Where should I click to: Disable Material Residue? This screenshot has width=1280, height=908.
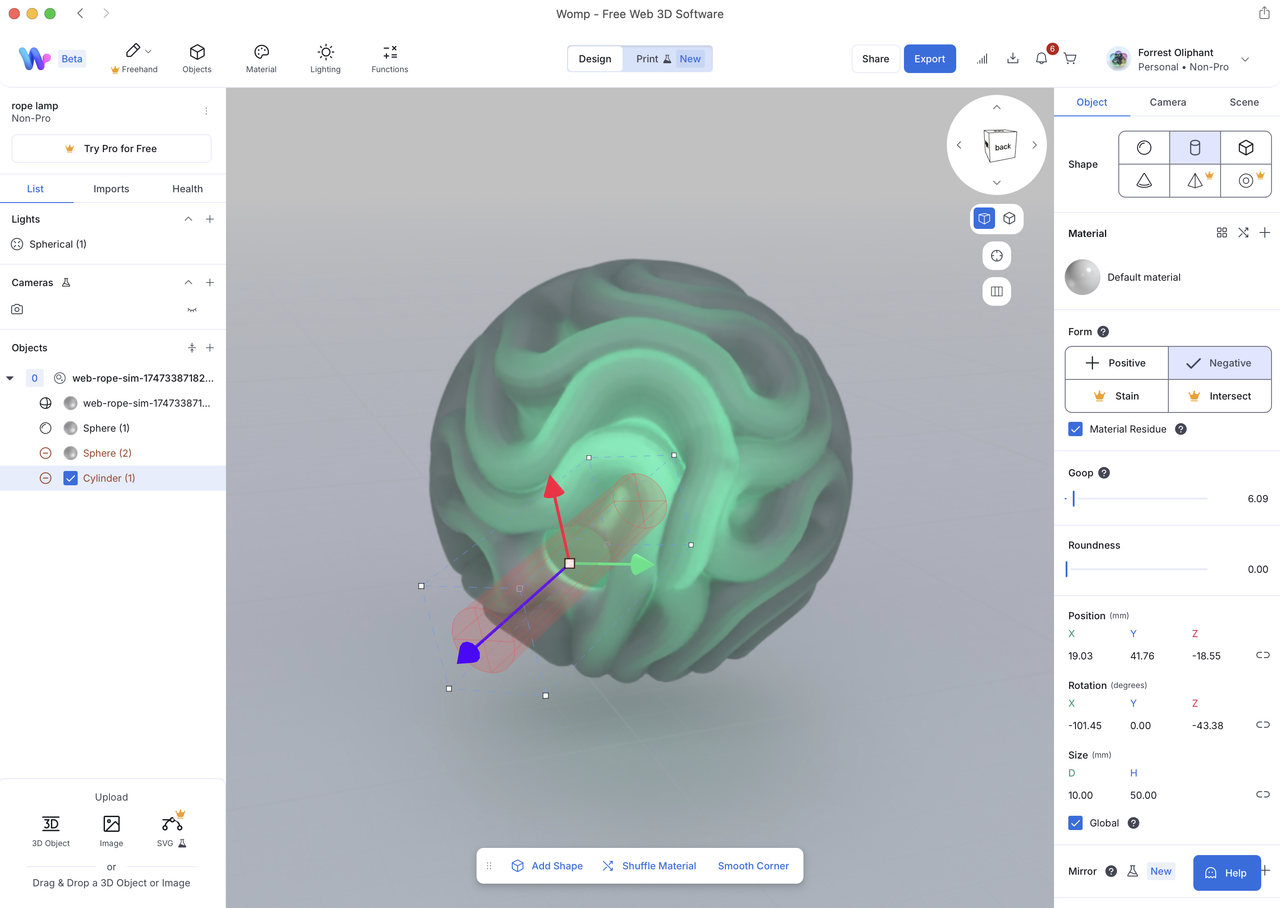tap(1075, 429)
